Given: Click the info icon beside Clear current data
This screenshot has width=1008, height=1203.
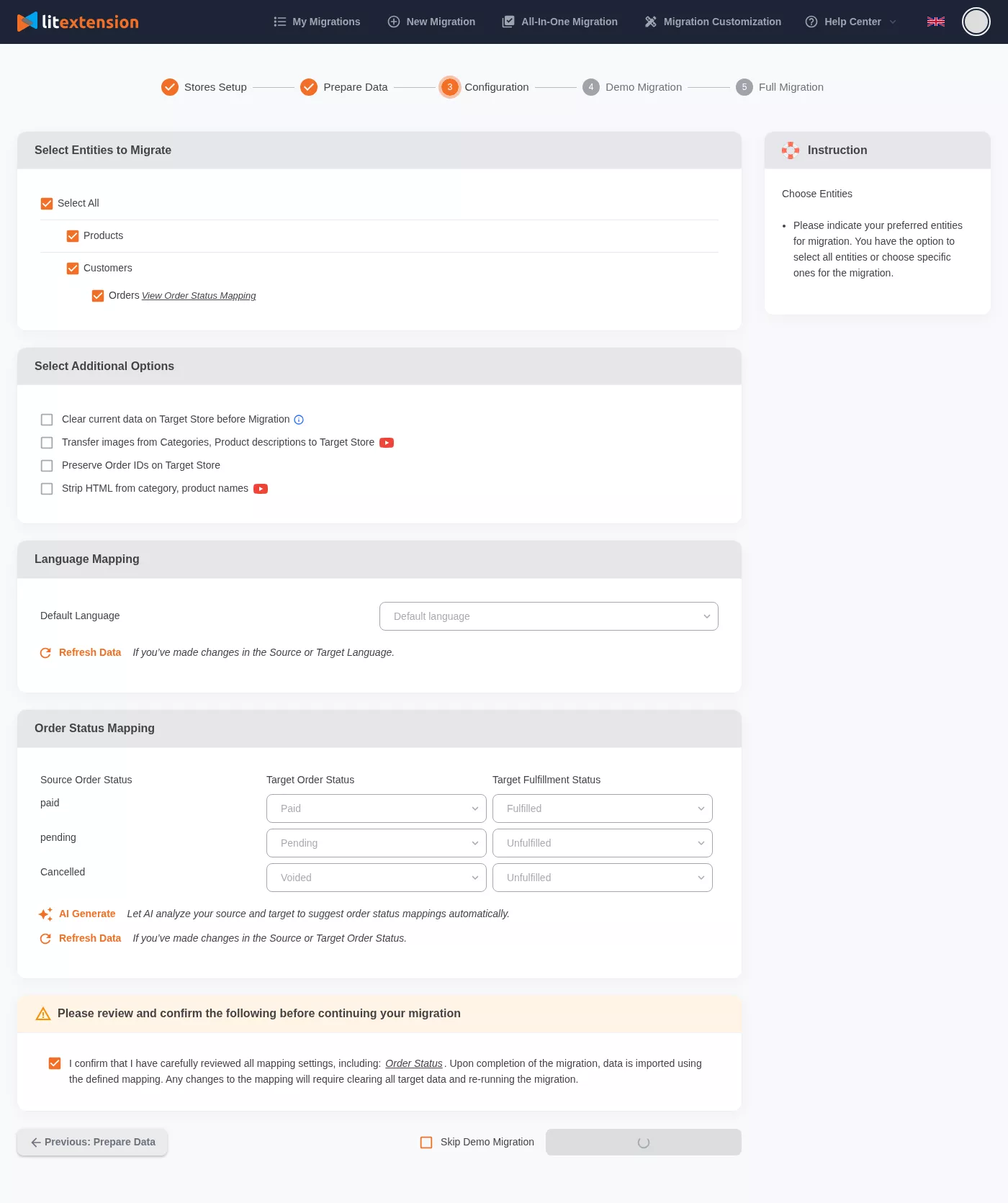Looking at the screenshot, I should point(299,420).
